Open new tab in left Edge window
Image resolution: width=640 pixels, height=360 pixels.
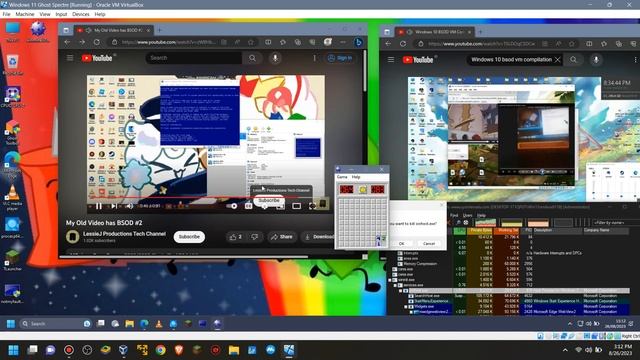click(x=160, y=30)
